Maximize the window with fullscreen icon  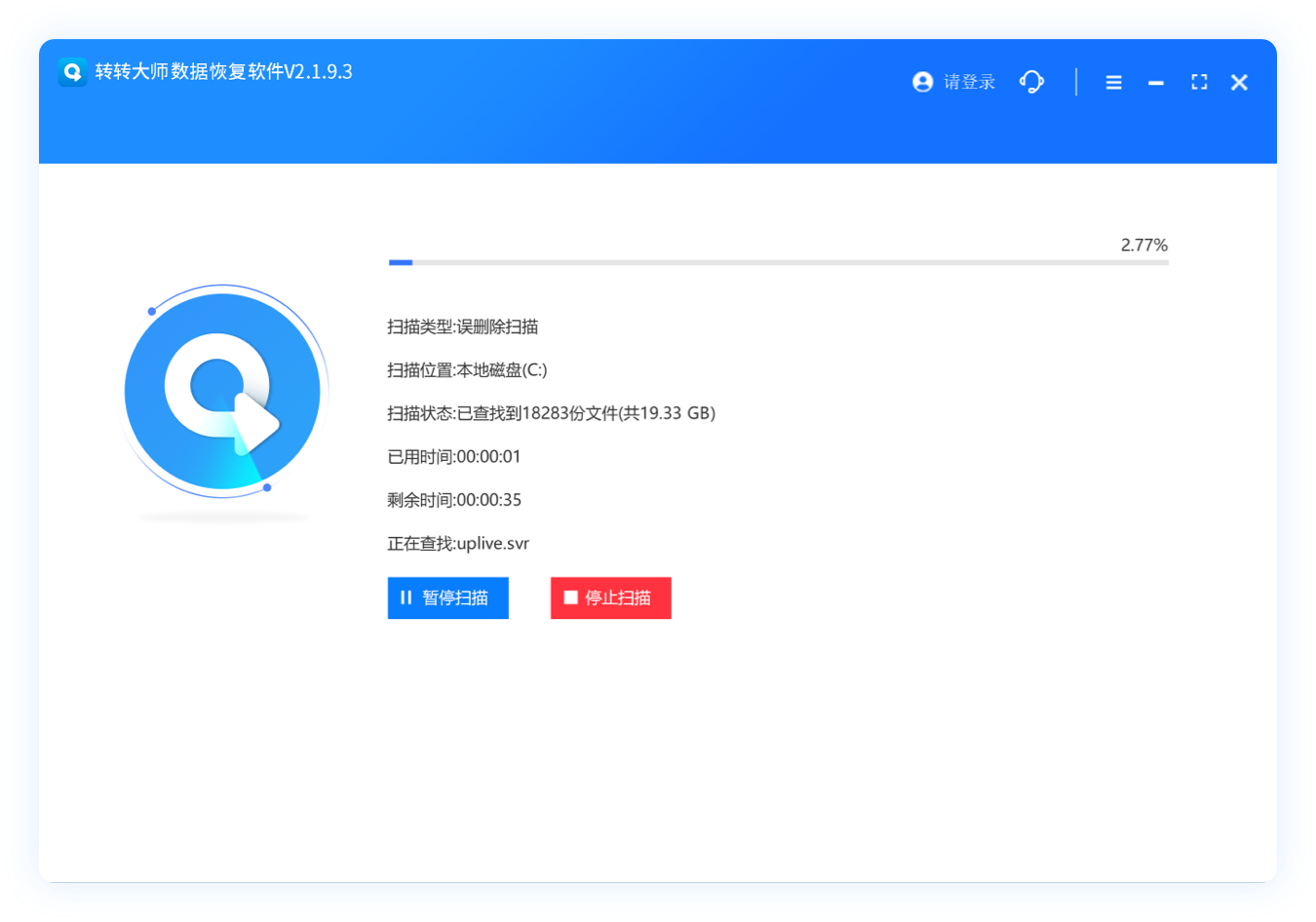[1199, 82]
